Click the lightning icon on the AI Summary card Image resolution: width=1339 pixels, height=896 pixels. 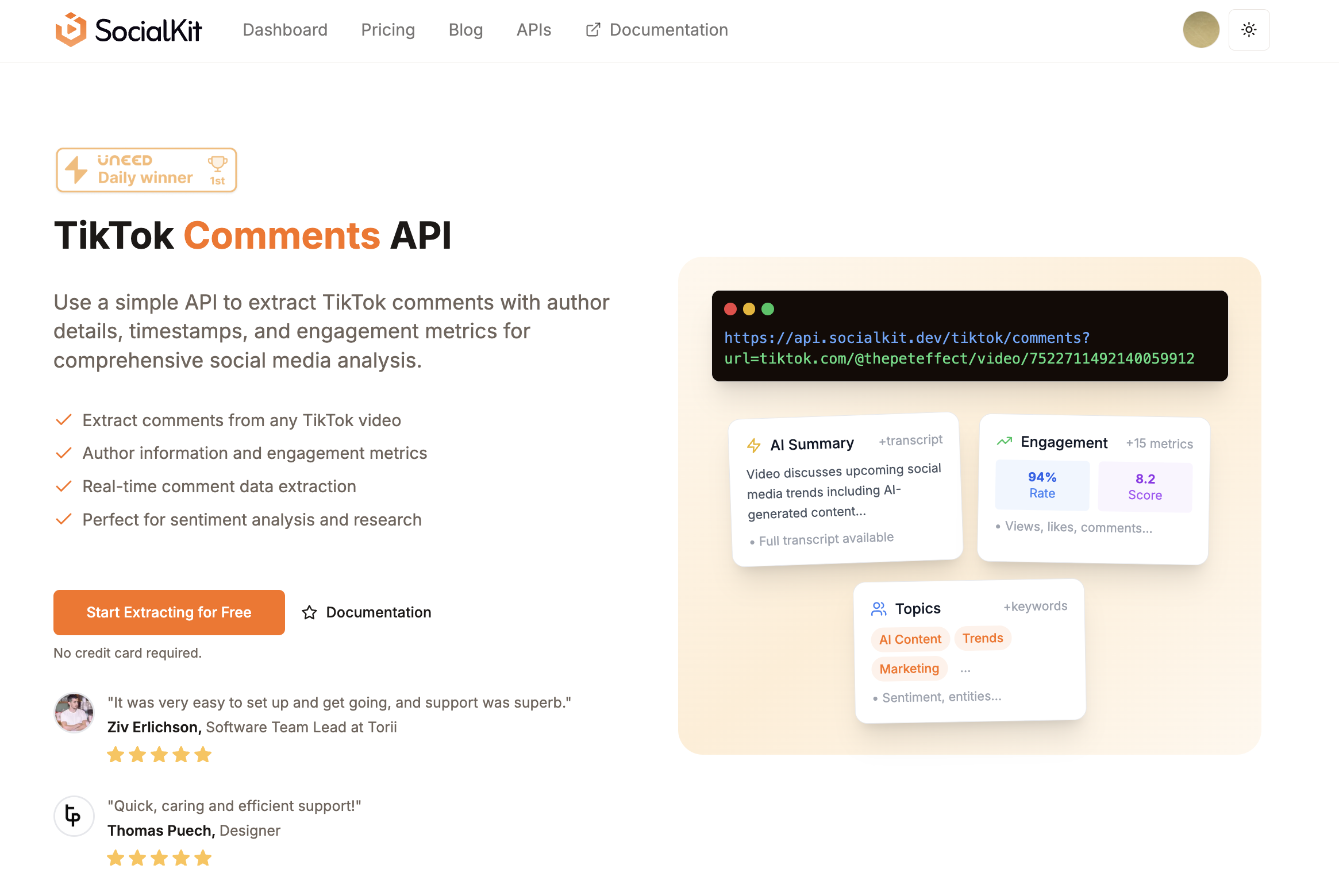coord(753,444)
